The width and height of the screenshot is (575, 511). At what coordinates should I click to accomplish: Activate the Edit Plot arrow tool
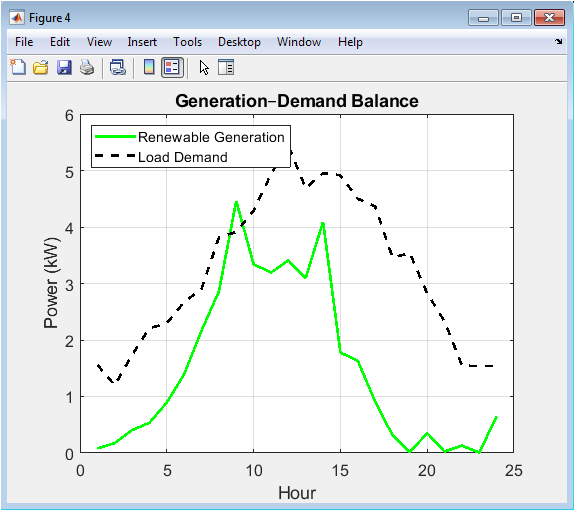(x=204, y=68)
